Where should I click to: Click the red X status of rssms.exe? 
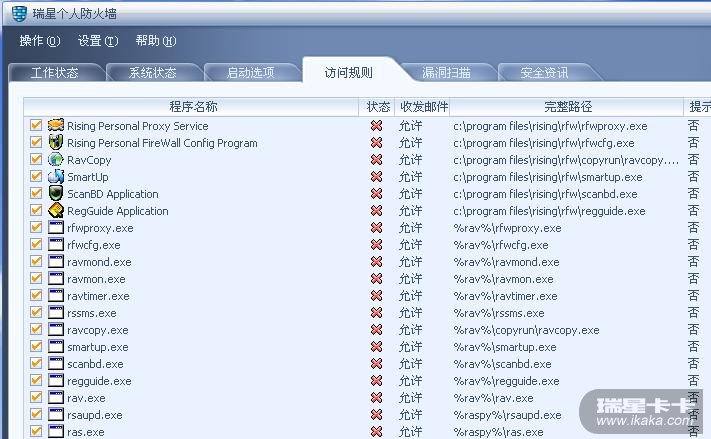pos(376,313)
